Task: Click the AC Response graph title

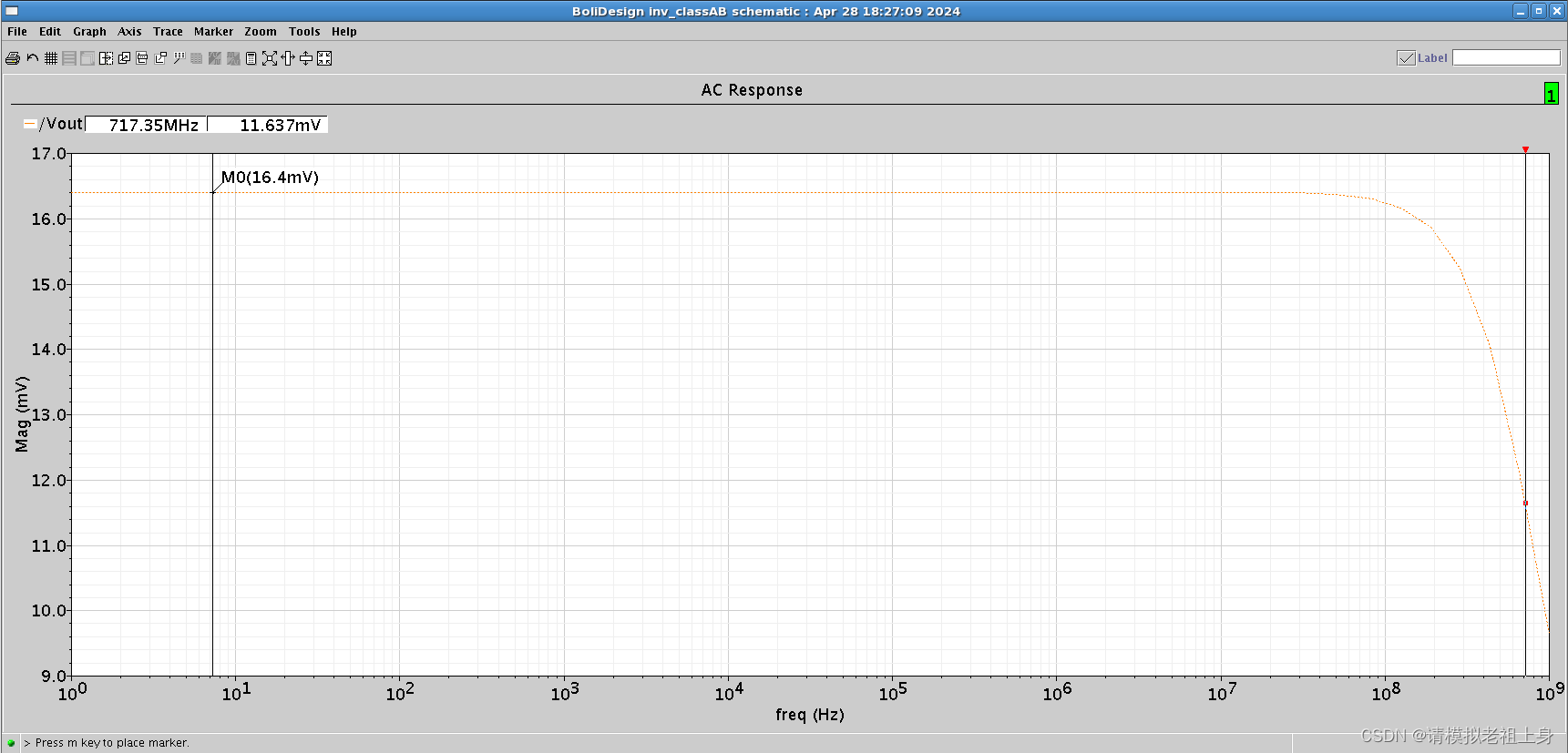Action: coord(752,90)
